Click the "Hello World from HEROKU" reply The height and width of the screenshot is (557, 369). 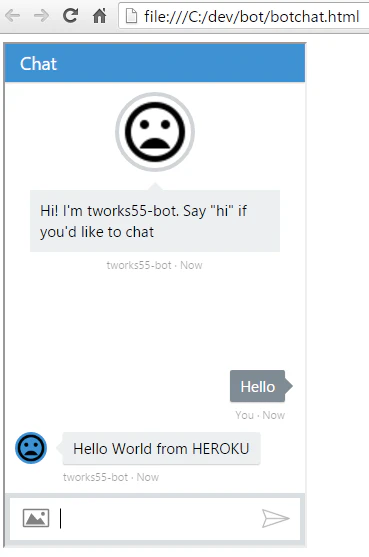[x=161, y=448]
